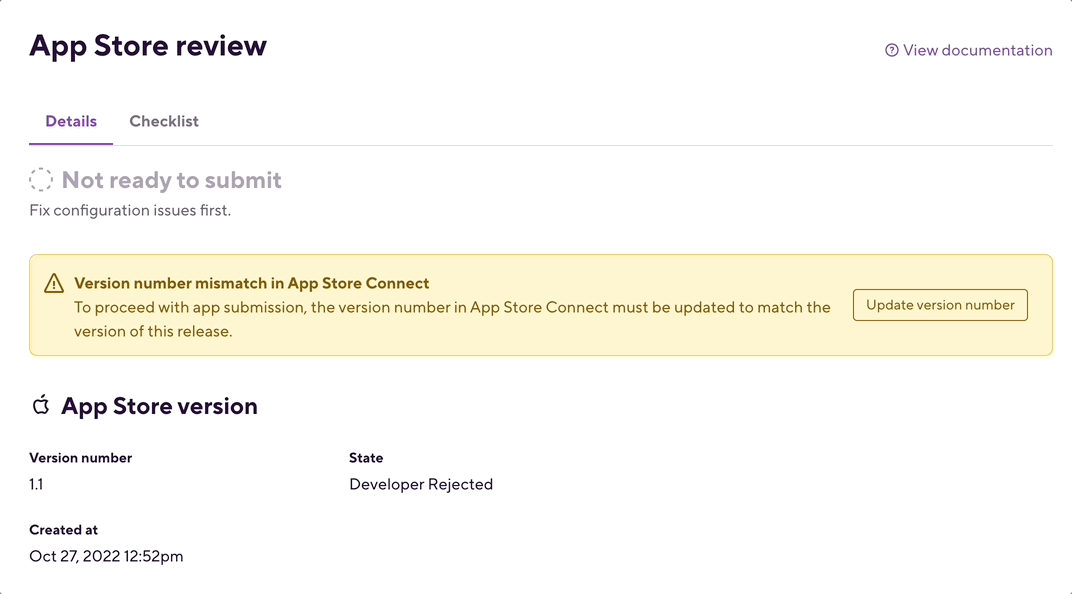The width and height of the screenshot is (1072, 594).
Task: Click the warning banner description text
Action: click(452, 319)
